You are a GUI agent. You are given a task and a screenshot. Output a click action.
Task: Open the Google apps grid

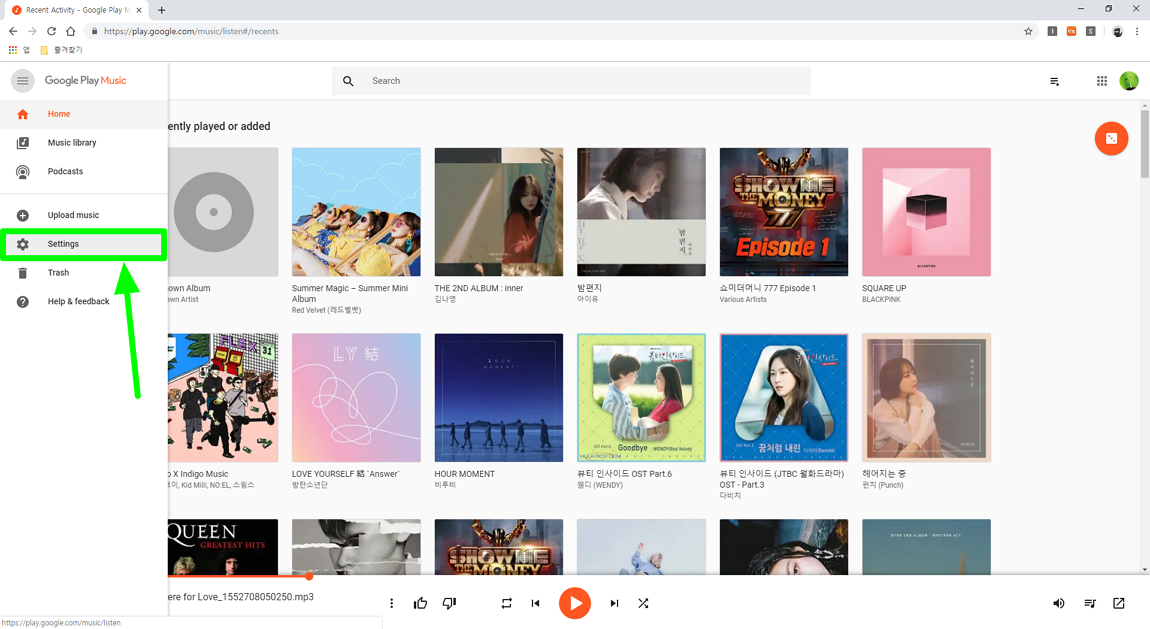[1102, 81]
